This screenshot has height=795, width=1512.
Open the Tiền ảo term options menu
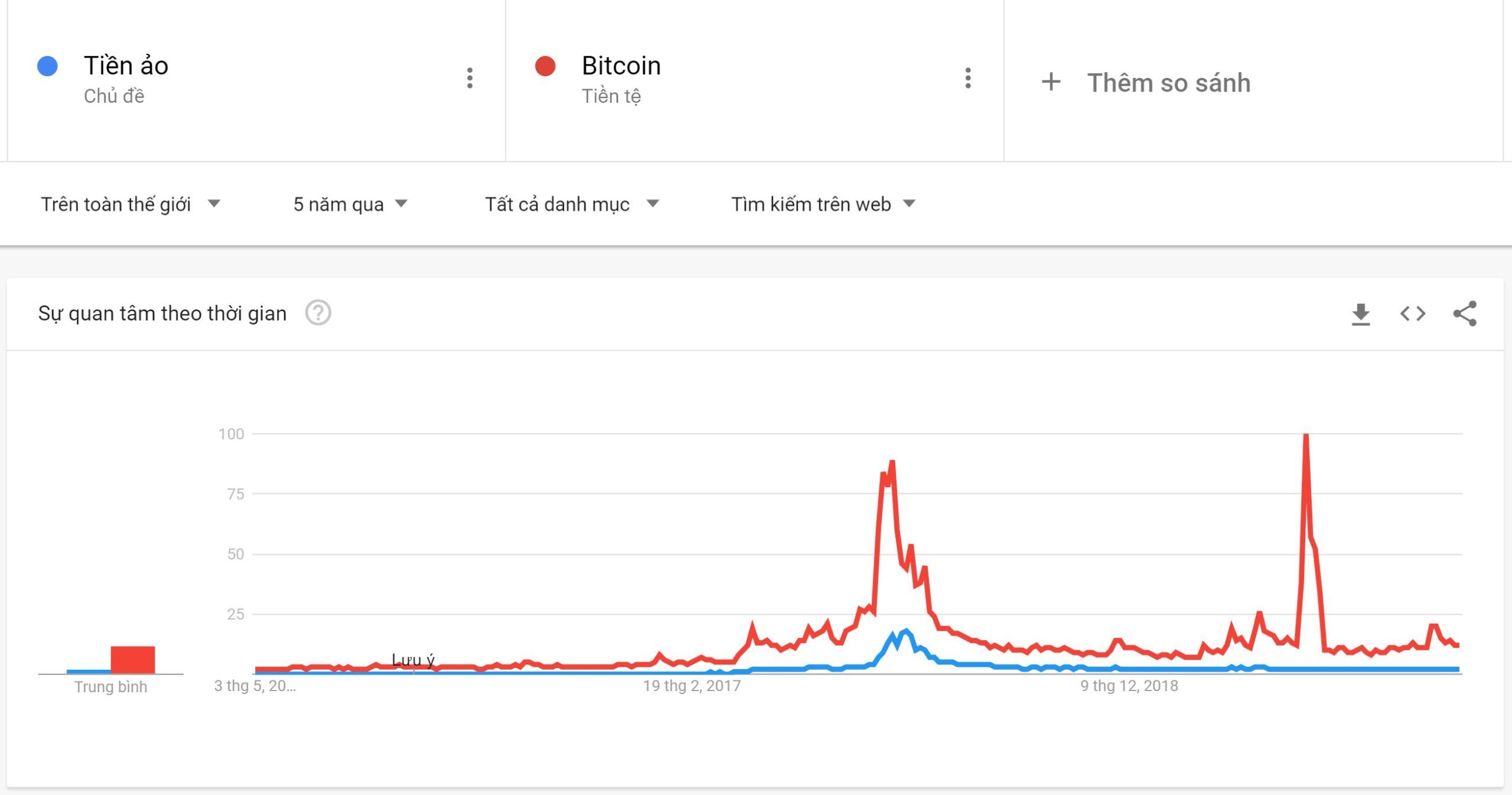click(470, 78)
